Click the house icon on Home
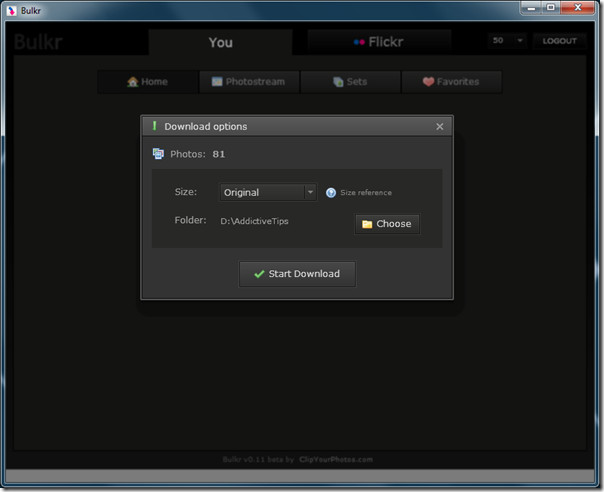The height and width of the screenshot is (492, 604). (133, 82)
